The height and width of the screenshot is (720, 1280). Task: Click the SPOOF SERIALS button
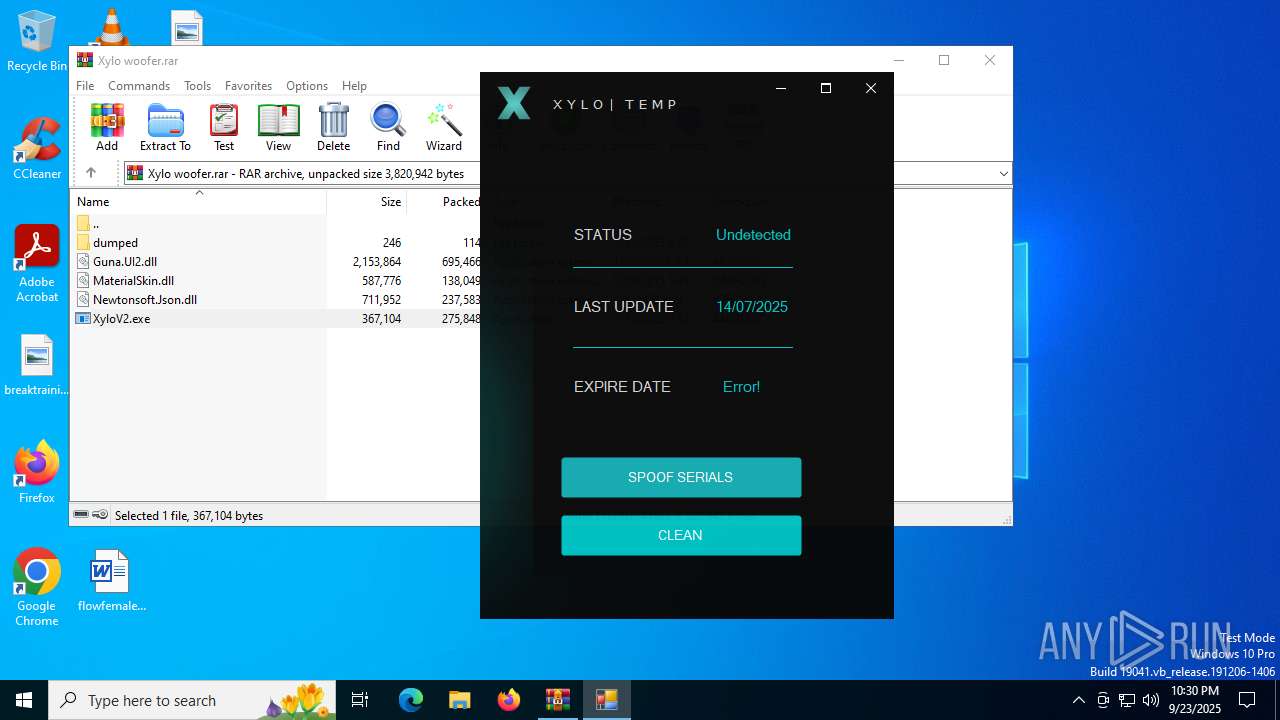point(681,477)
